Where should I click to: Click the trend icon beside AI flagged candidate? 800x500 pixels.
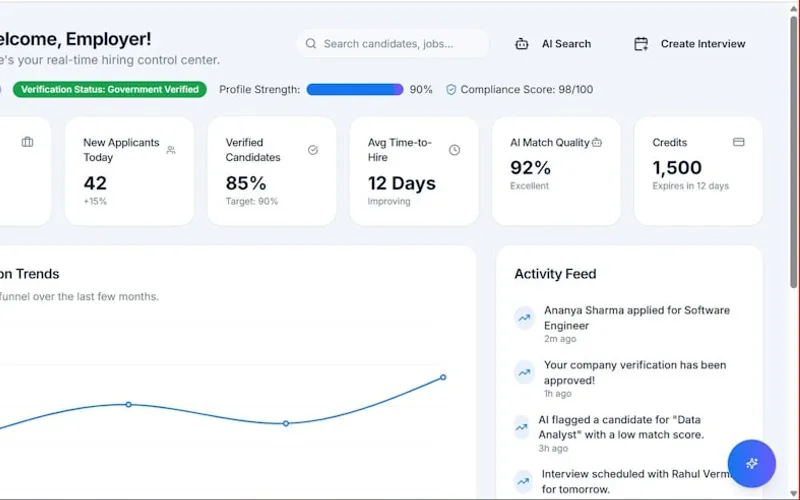(x=521, y=427)
